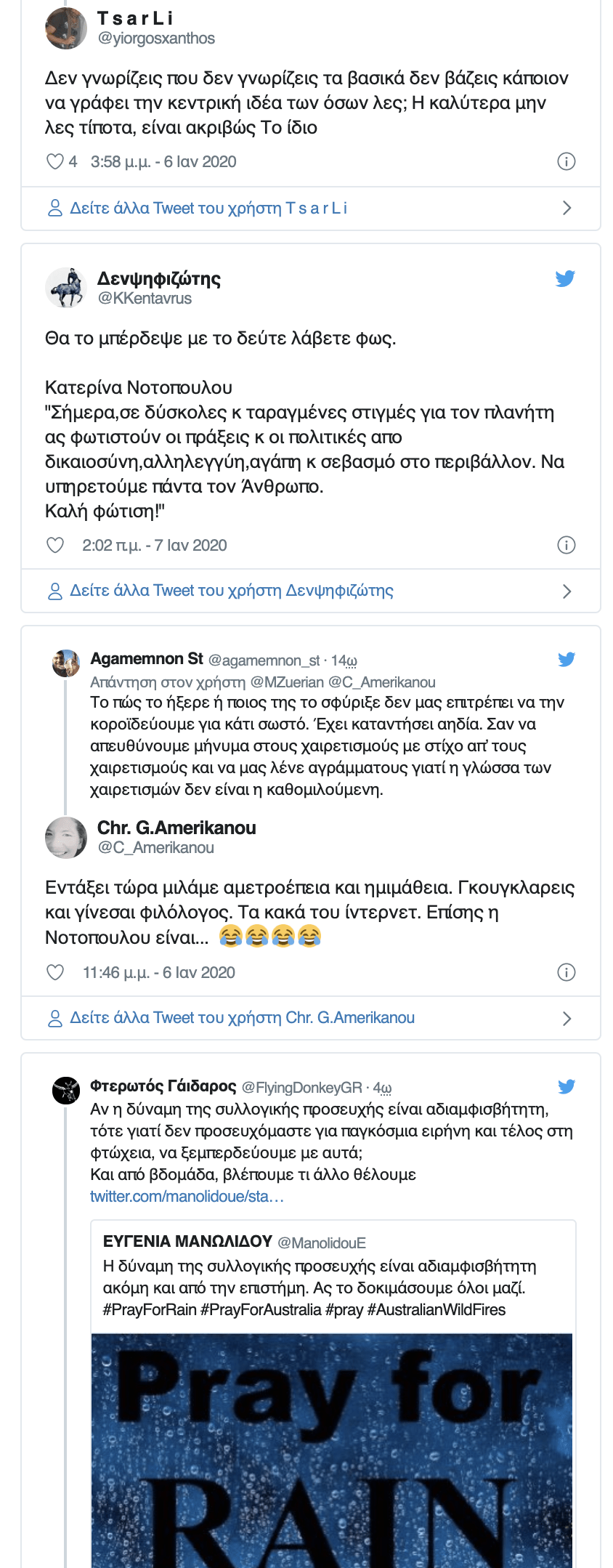Open info icon on Δενψηφιζώτης tweet
Image resolution: width=613 pixels, height=1568 pixels.
(566, 545)
